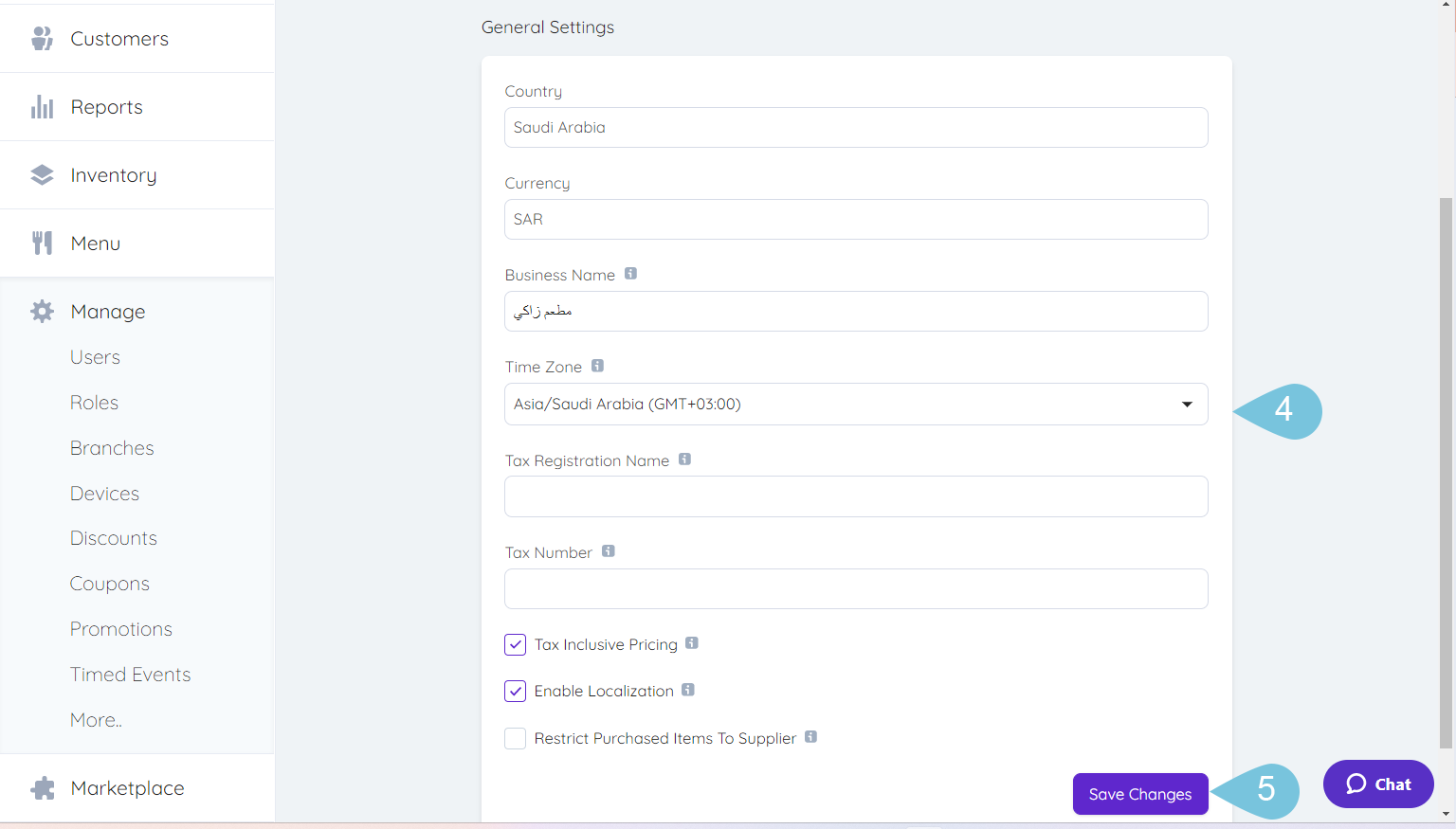1456x829 pixels.
Task: Click the Save Changes button
Action: [1140, 794]
